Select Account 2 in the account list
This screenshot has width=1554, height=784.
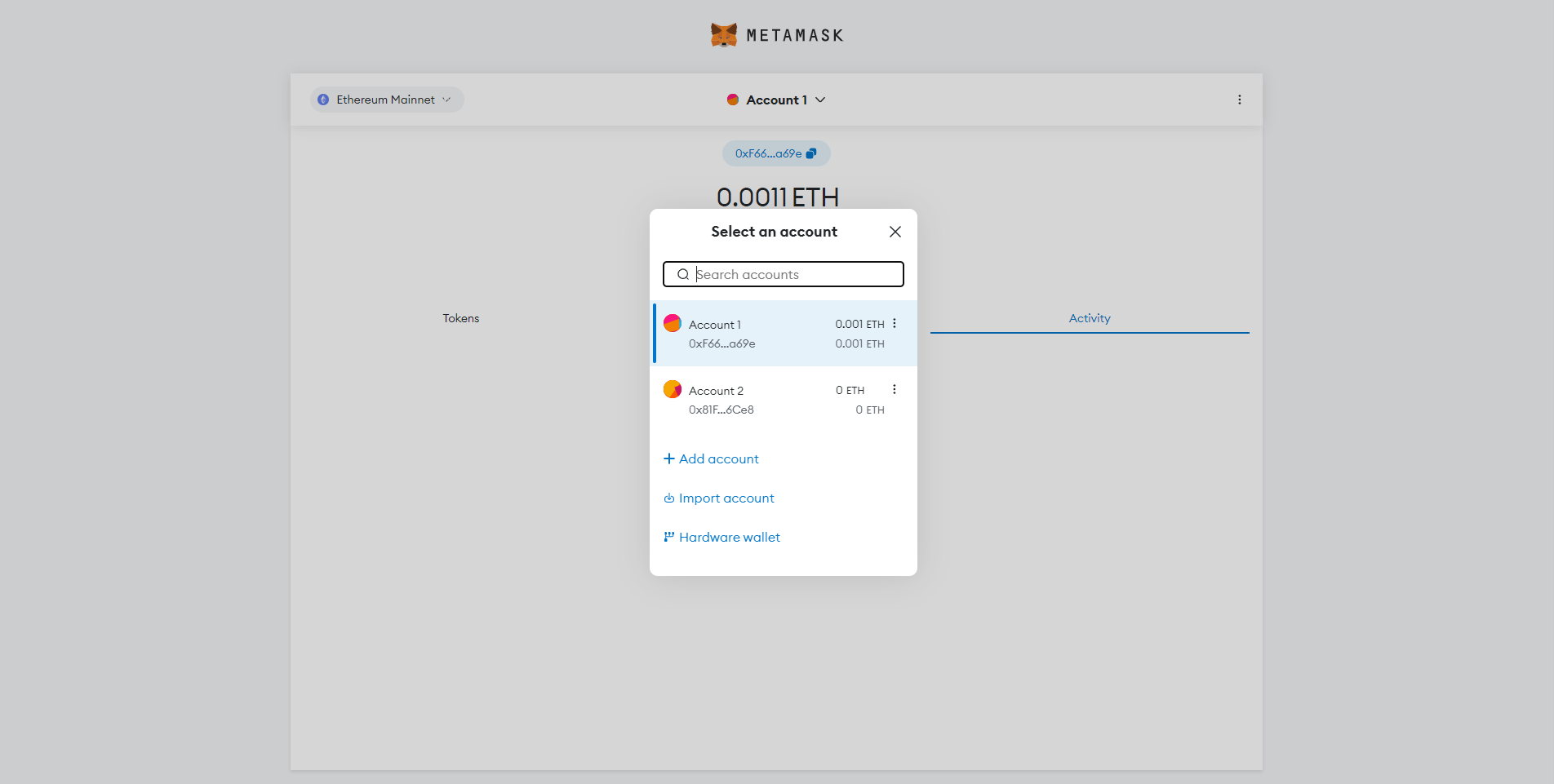point(784,400)
